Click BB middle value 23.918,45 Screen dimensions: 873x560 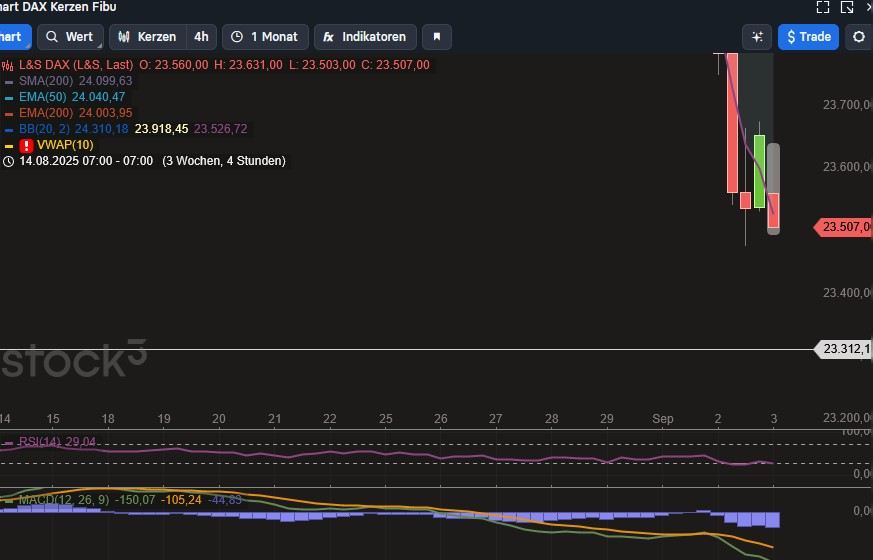pos(161,129)
